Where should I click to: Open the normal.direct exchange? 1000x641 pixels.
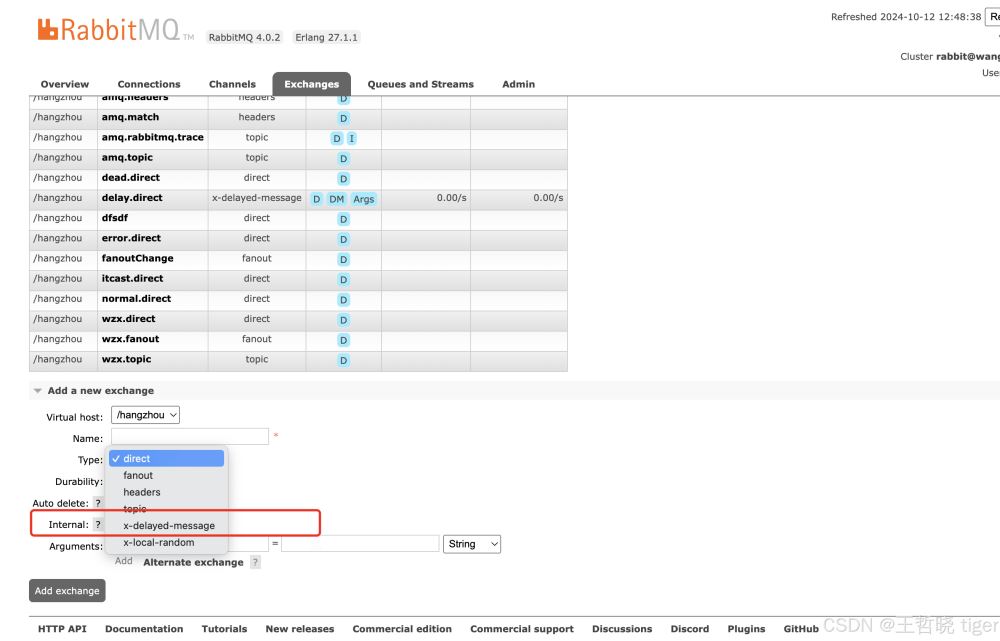[x=136, y=298]
